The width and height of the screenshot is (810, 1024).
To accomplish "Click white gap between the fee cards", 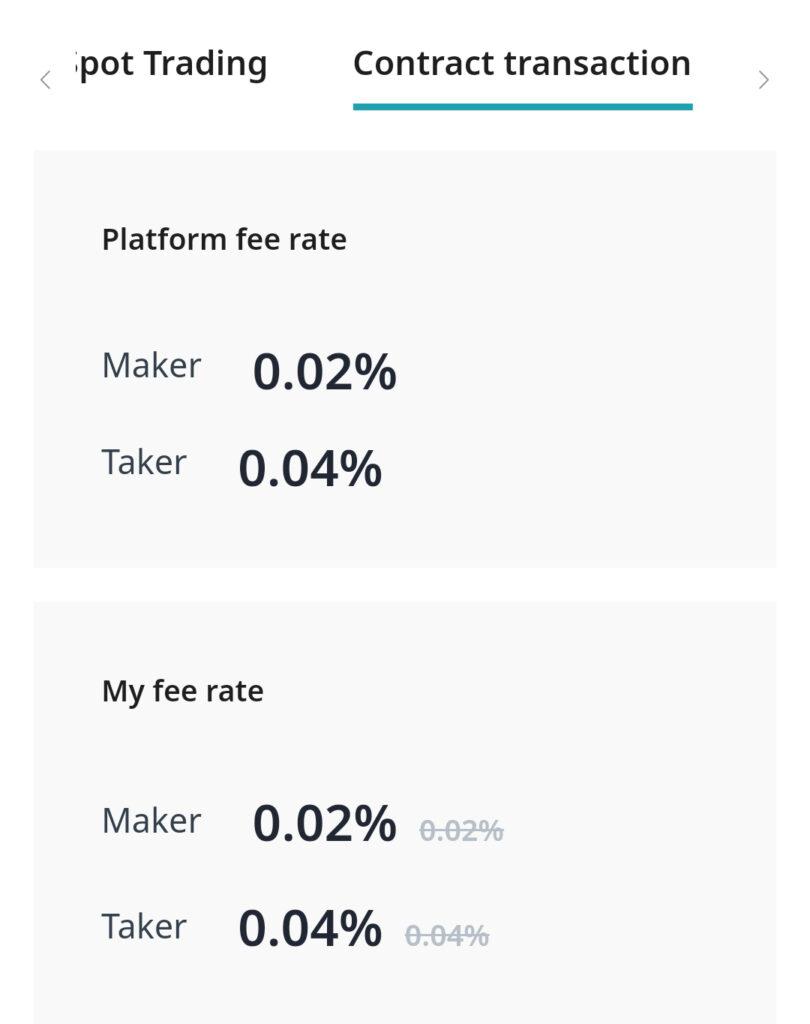I will click(x=405, y=584).
